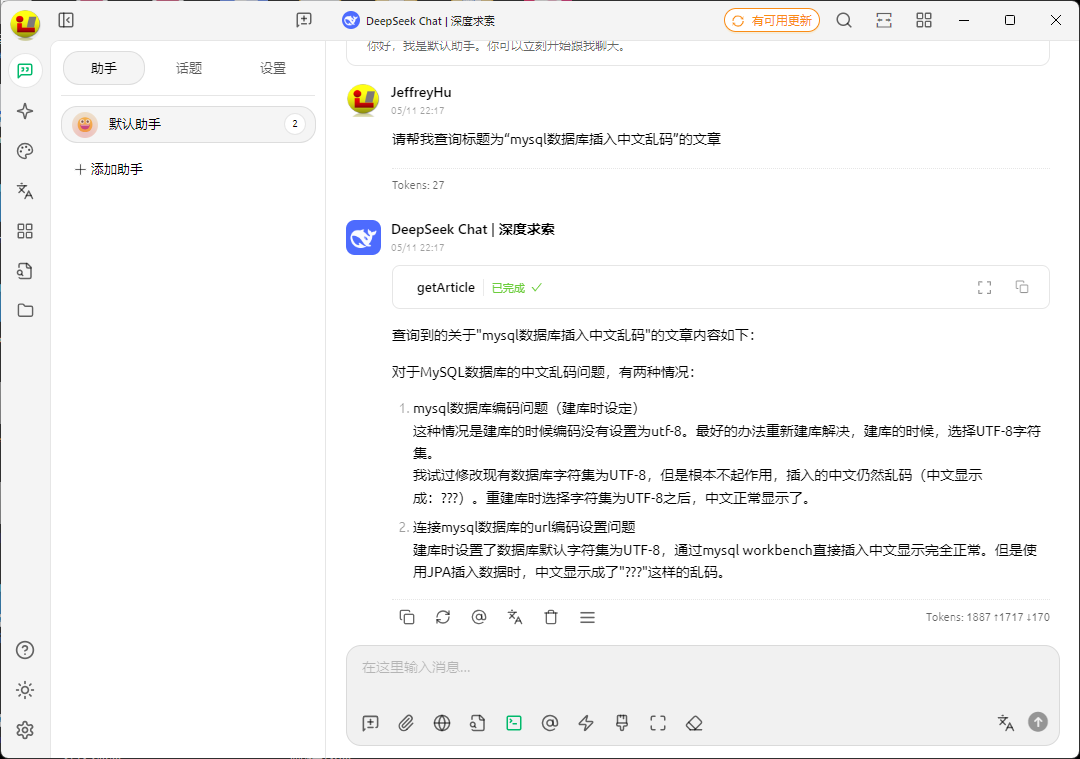Switch to the 助手 tab

click(104, 68)
